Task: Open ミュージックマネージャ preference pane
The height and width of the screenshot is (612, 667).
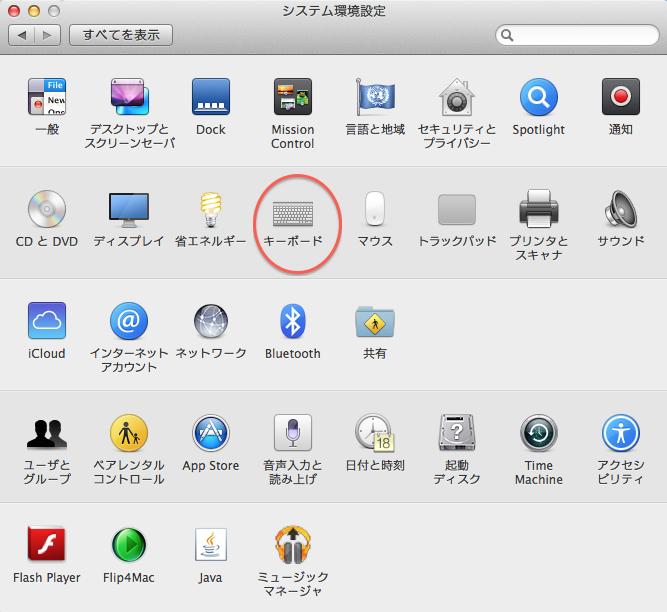Action: (293, 545)
